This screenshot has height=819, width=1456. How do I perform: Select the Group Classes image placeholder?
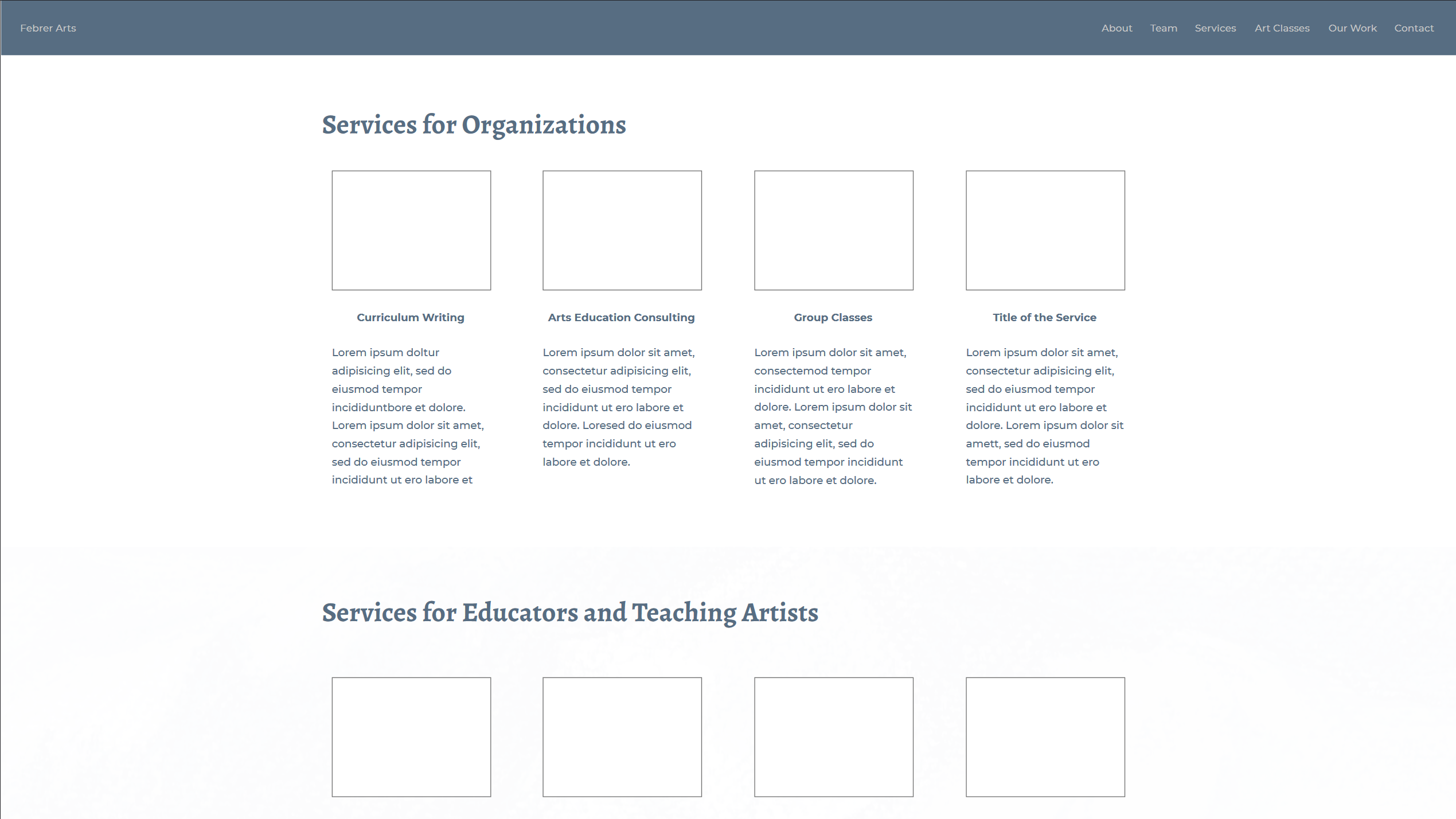pyautogui.click(x=833, y=231)
